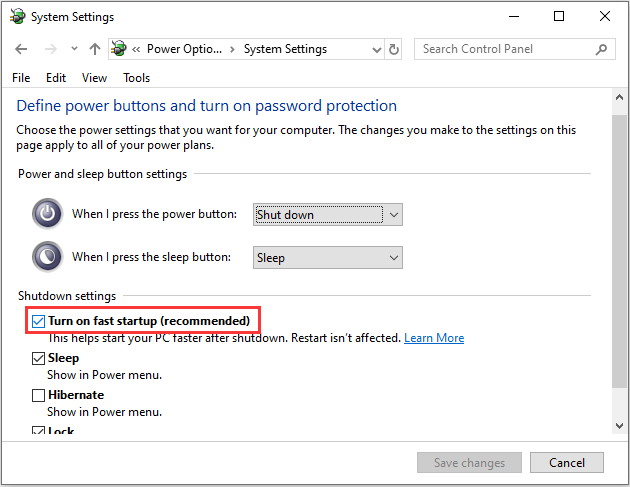Click the sleep button moon icon
The height and width of the screenshot is (487, 630).
click(x=47, y=256)
